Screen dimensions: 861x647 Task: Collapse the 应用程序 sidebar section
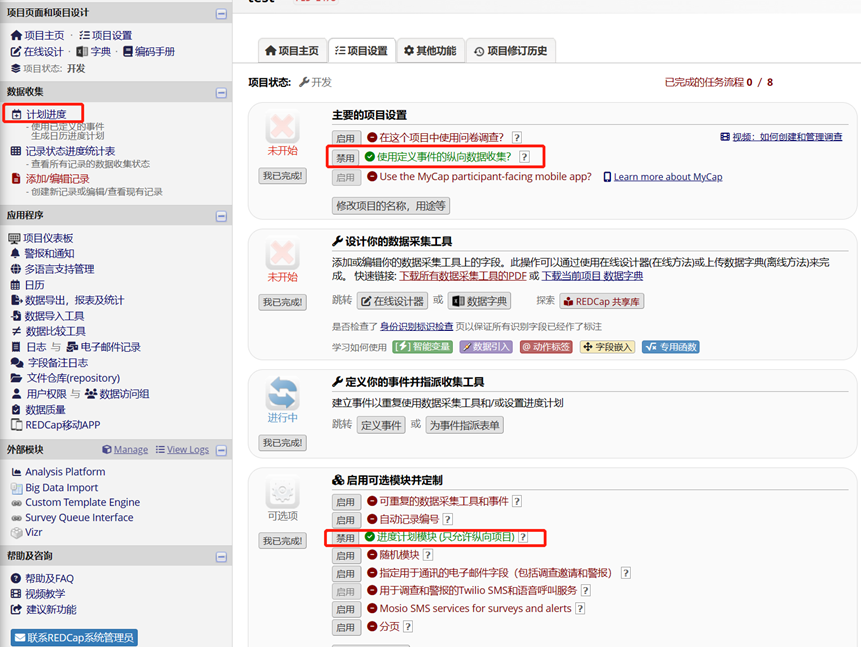tap(221, 216)
